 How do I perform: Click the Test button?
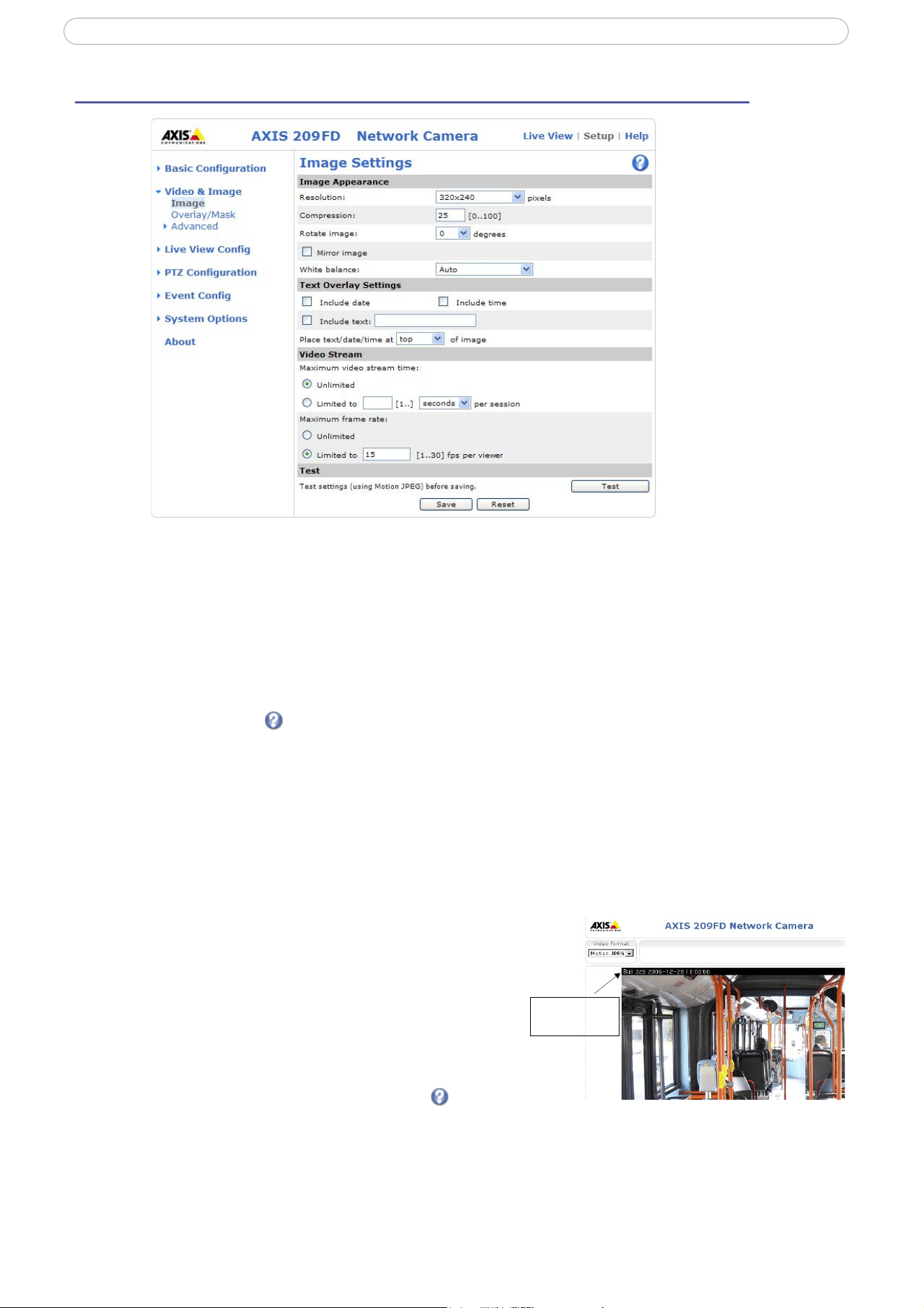[610, 486]
